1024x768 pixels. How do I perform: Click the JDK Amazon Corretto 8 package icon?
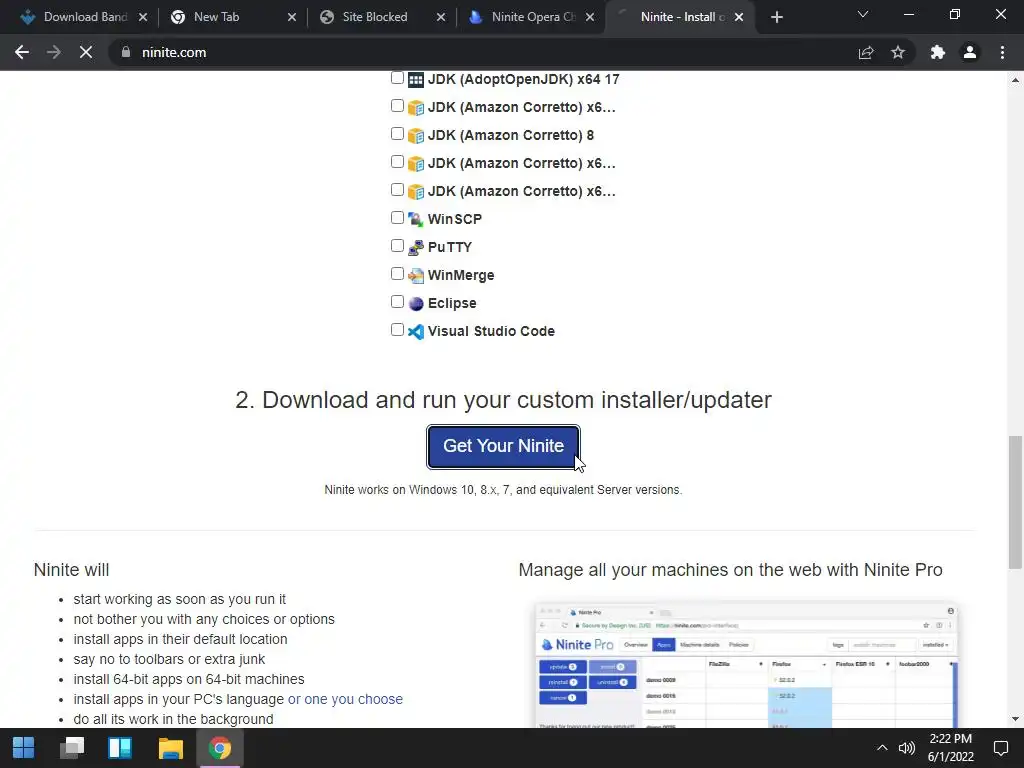416,136
